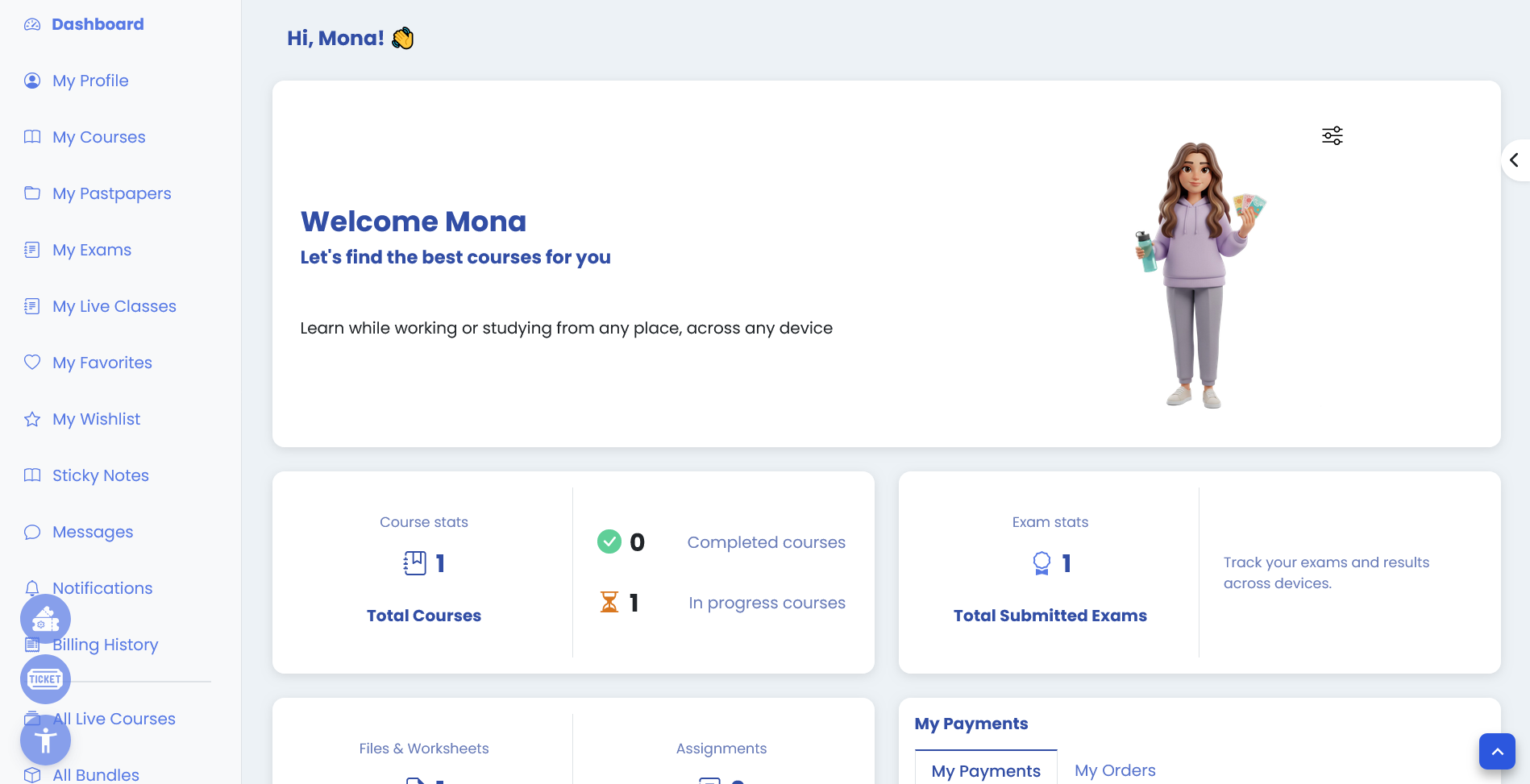Select the My Payments tab
The height and width of the screenshot is (784, 1530).
pos(985,770)
